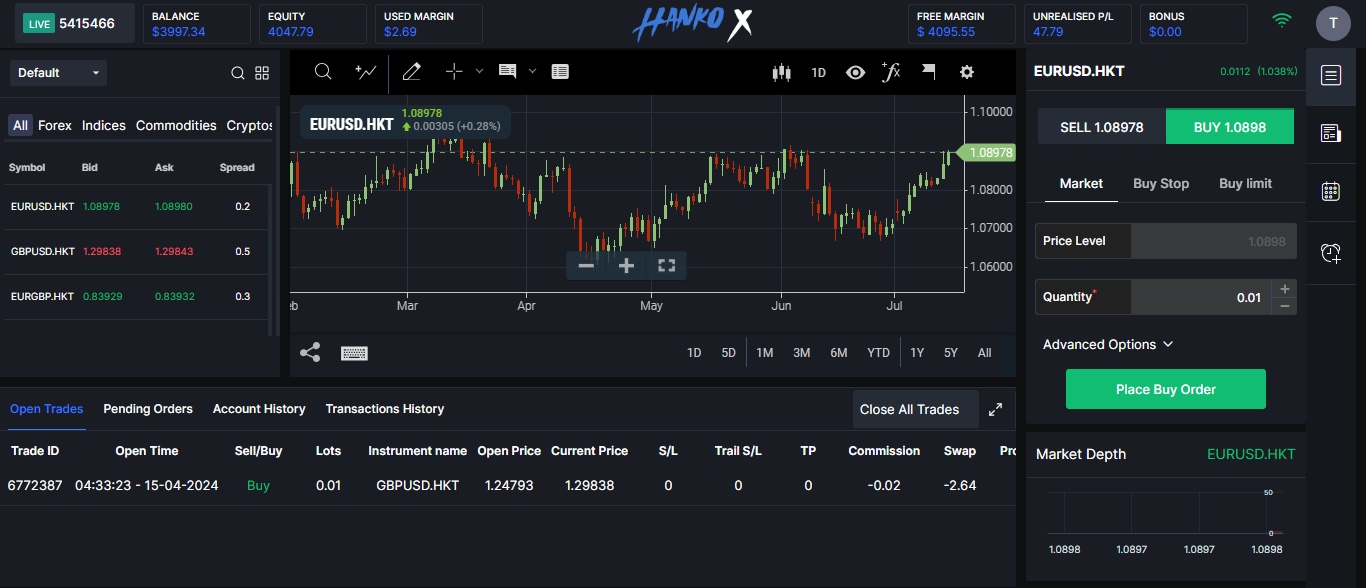The width and height of the screenshot is (1366, 588).
Task: Click the Place Buy Order button
Action: 1165,389
